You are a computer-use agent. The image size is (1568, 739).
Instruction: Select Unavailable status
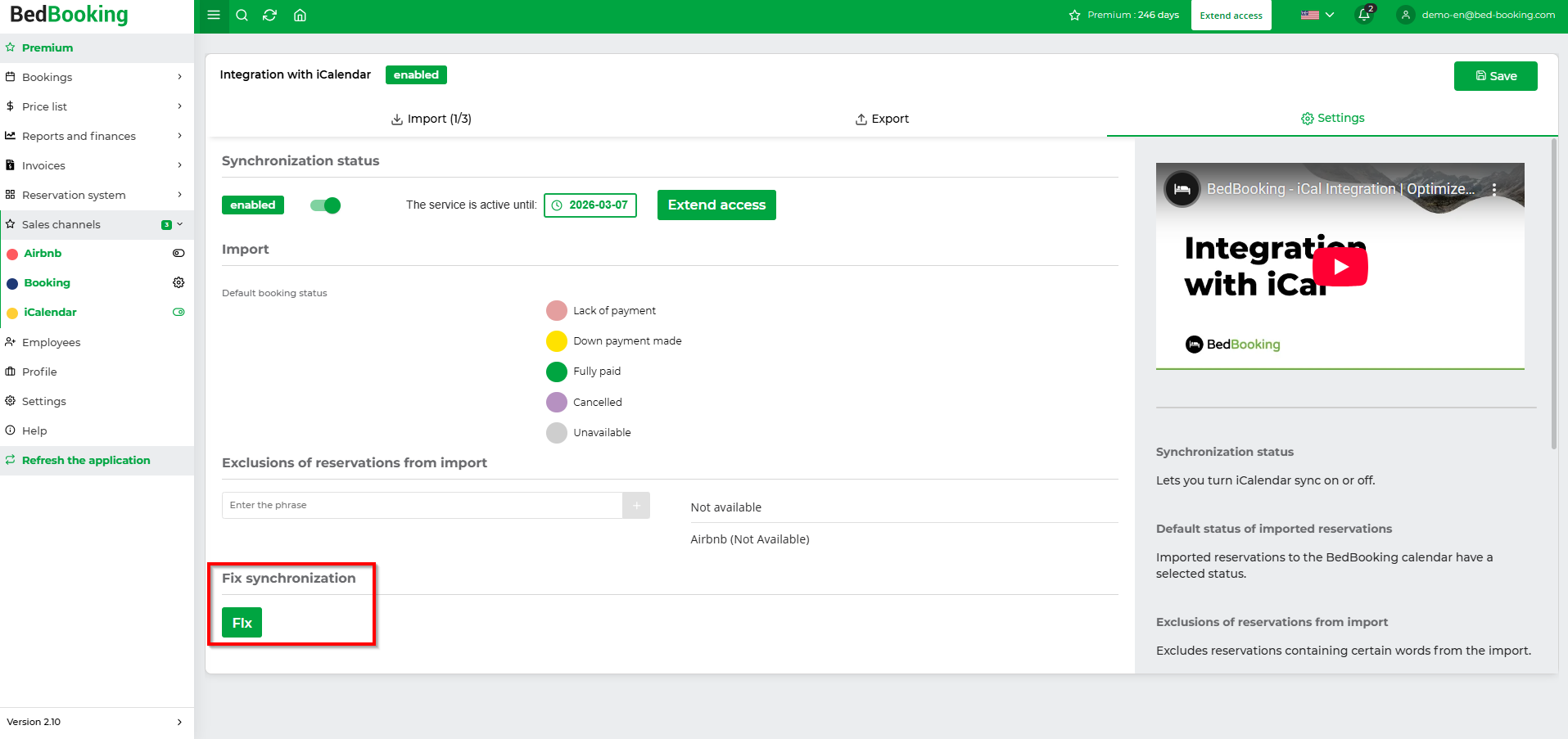coord(557,432)
